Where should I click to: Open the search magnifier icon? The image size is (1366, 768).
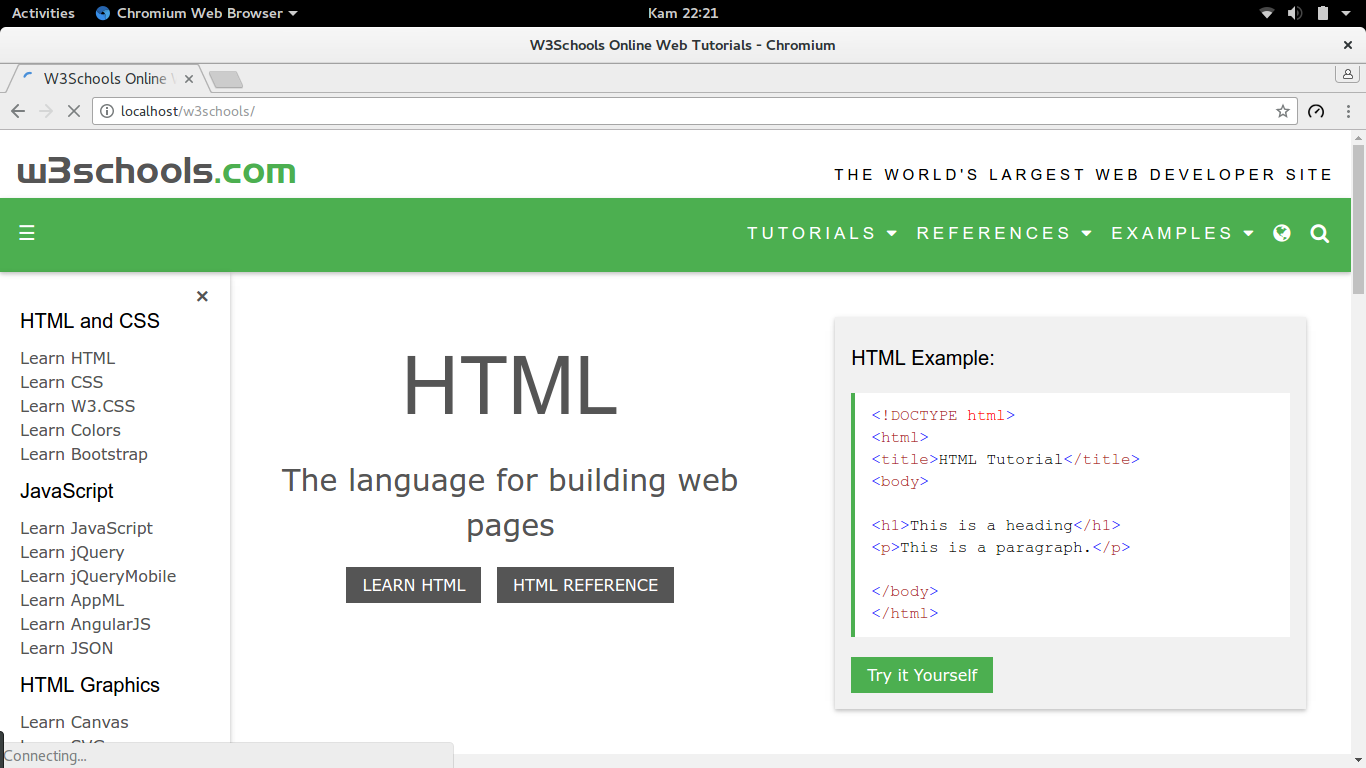pos(1320,234)
